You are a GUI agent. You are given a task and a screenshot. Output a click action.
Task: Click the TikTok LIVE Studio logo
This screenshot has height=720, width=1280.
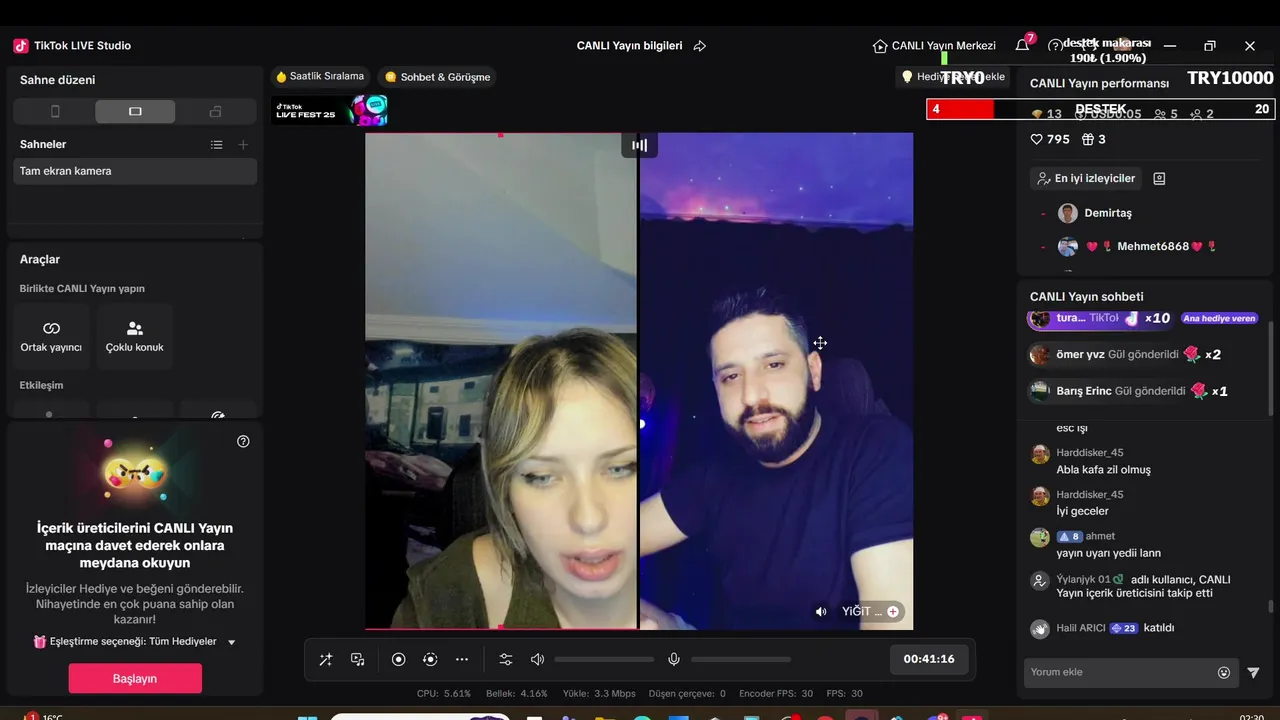[x=21, y=46]
